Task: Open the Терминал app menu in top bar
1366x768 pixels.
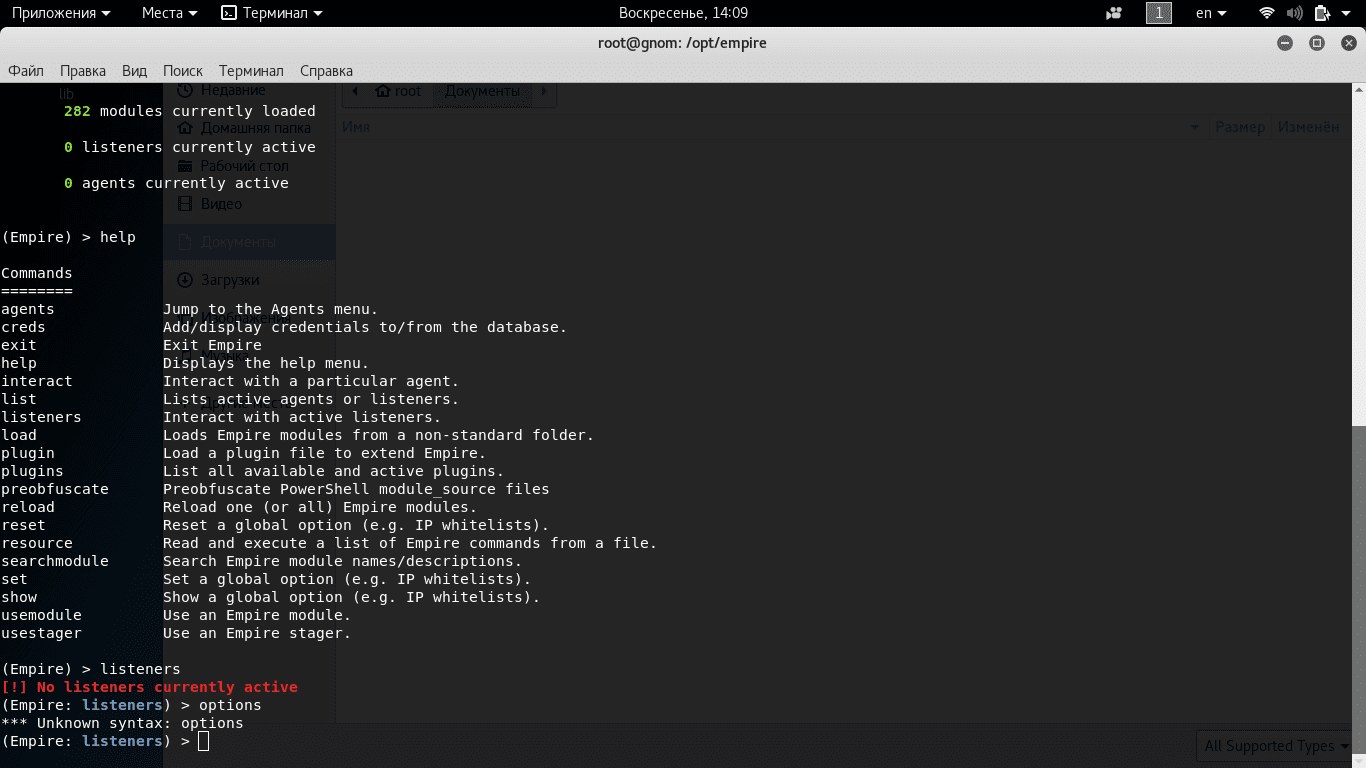Action: (272, 13)
